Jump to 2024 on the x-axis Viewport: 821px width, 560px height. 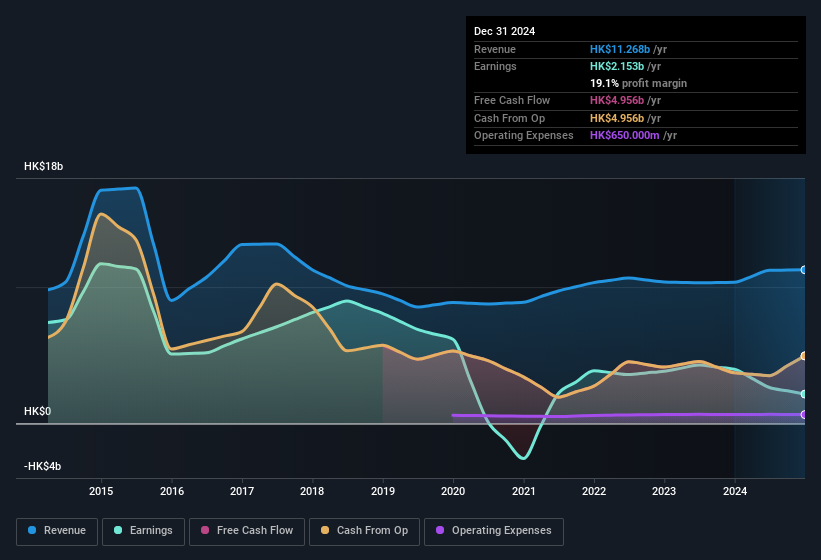tap(735, 491)
